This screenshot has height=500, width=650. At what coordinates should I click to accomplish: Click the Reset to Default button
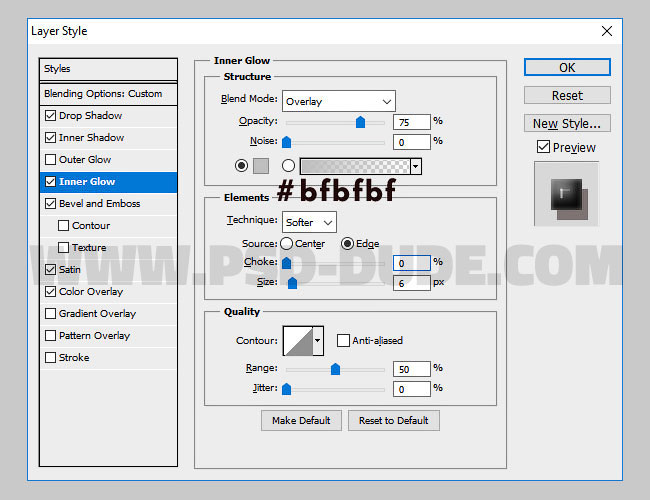394,420
